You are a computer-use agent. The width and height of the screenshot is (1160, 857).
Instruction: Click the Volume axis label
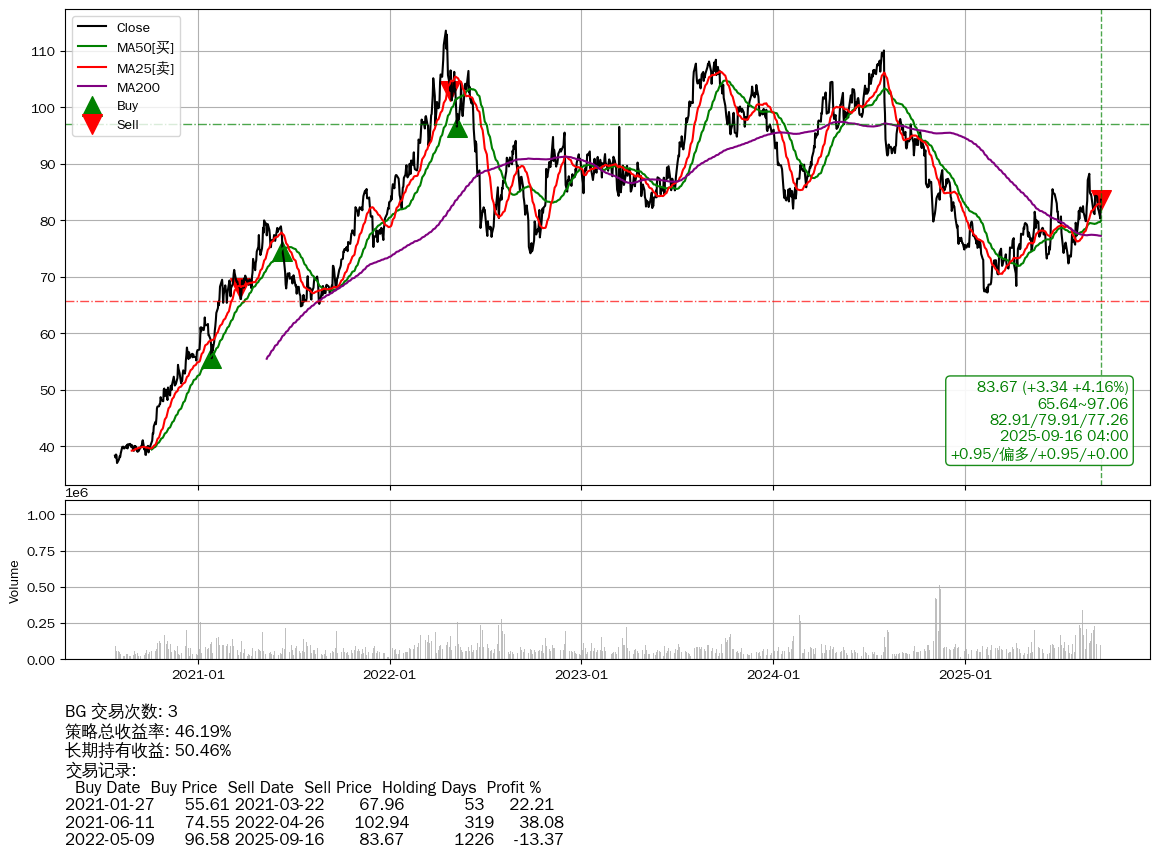(14, 581)
